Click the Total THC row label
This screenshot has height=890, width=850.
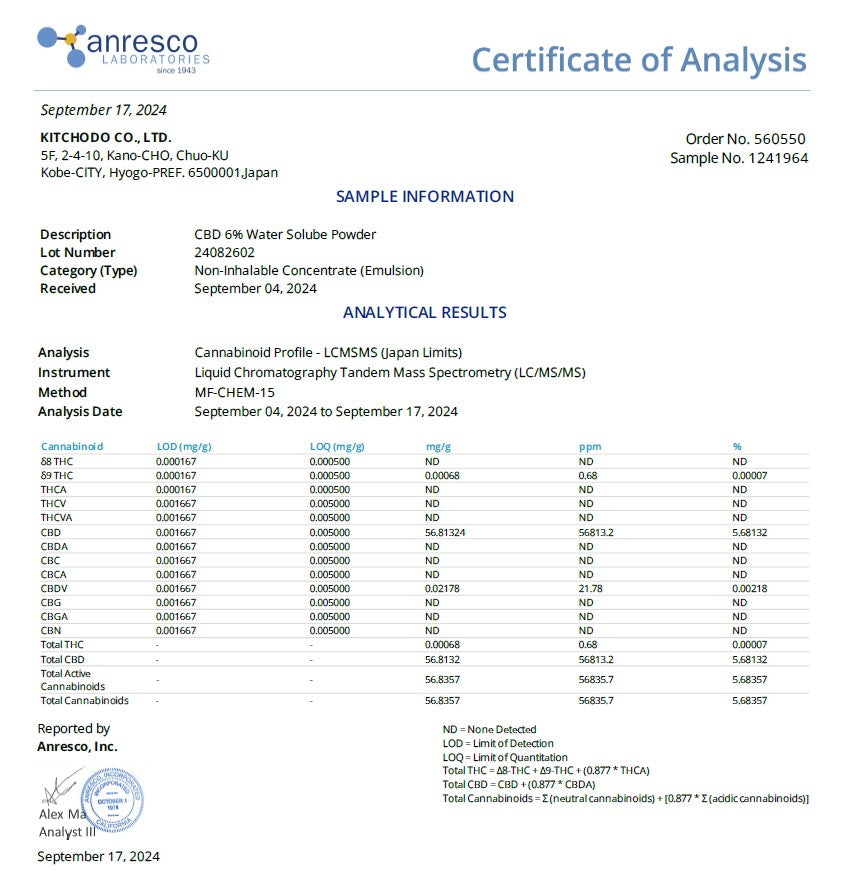coord(62,645)
